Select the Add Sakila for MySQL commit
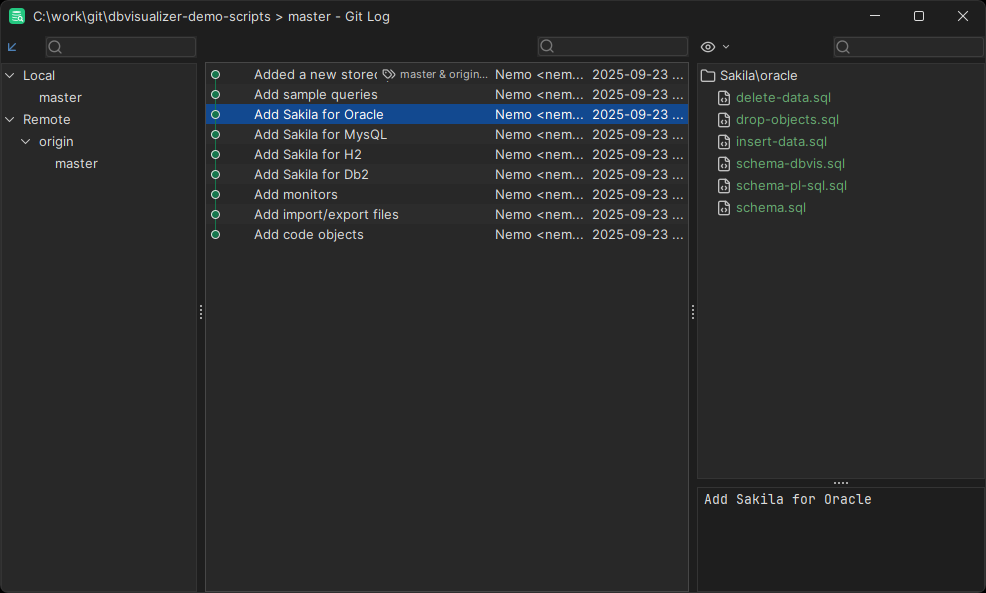 (320, 134)
